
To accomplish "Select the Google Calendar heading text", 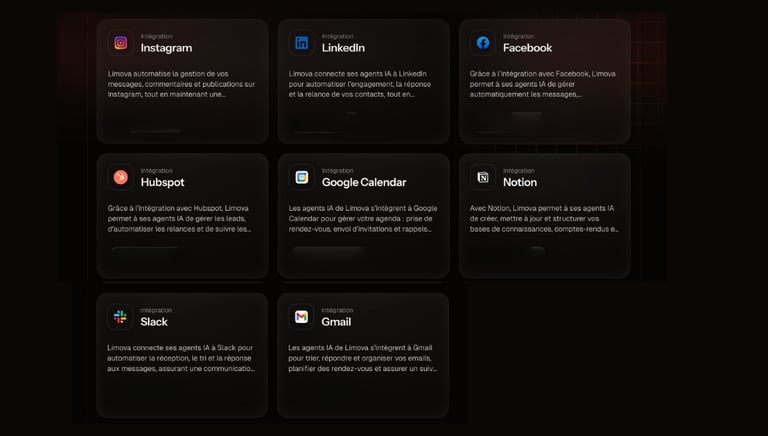I will (364, 183).
